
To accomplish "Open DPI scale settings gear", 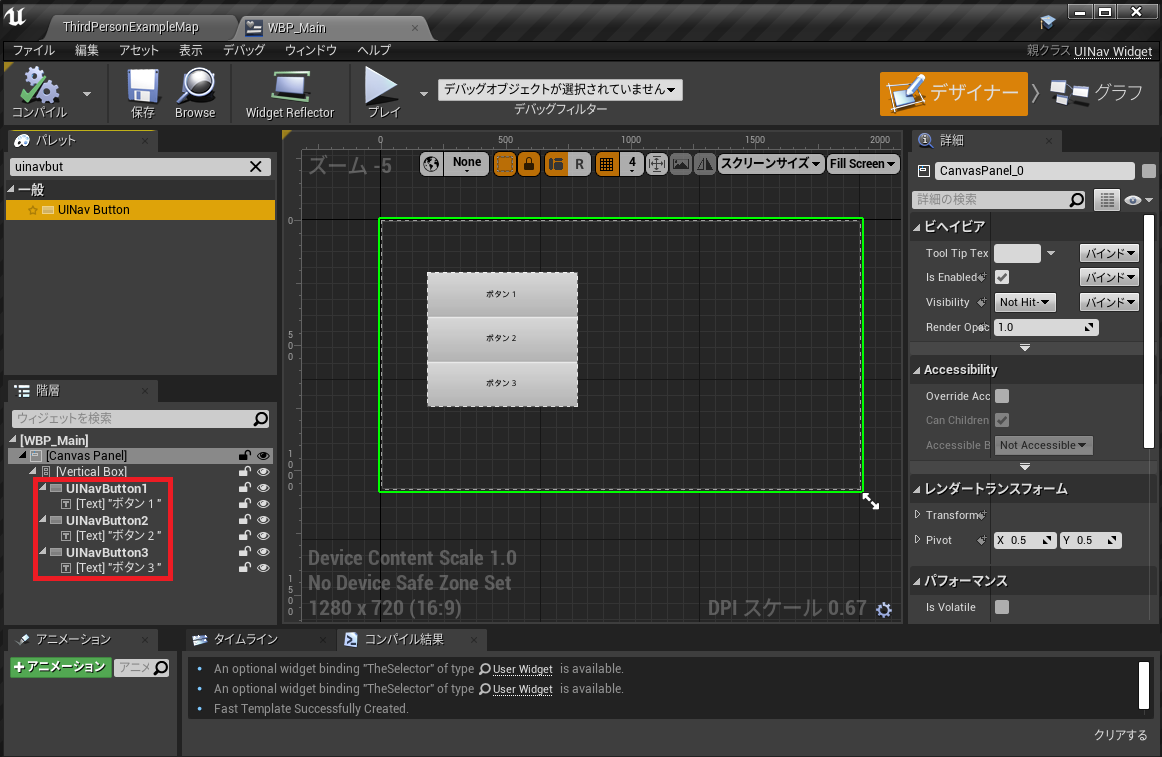I will point(883,609).
